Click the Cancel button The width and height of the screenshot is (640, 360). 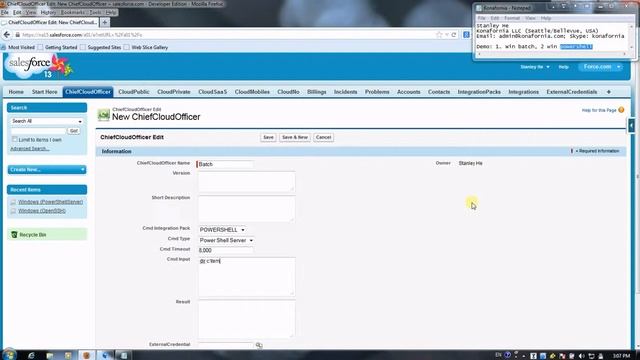click(x=323, y=138)
